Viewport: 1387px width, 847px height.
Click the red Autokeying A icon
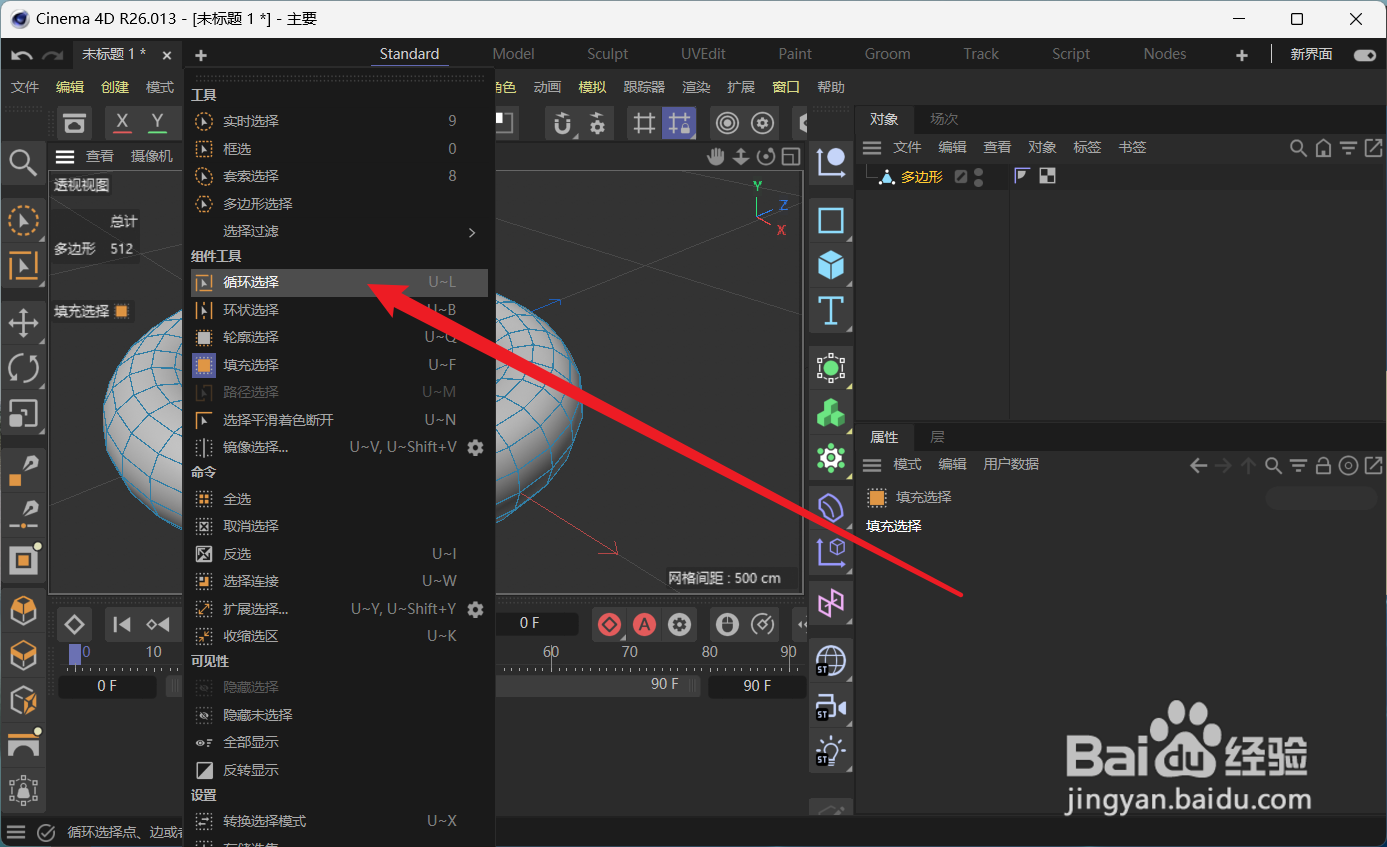[644, 625]
